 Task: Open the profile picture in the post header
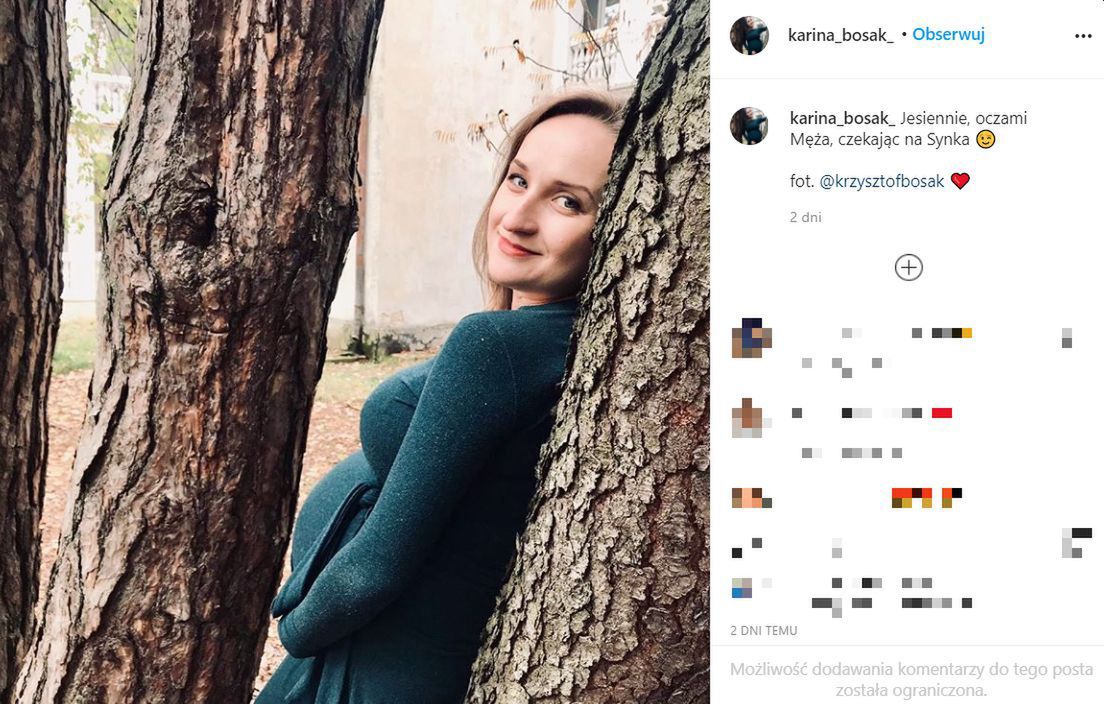pyautogui.click(x=749, y=35)
